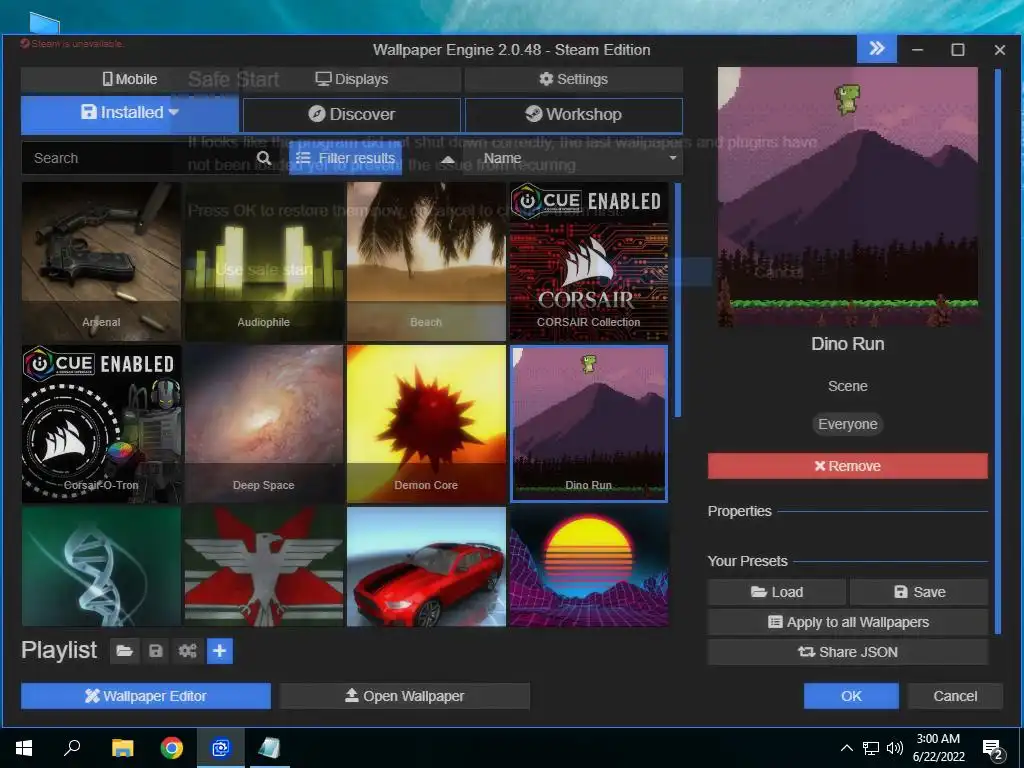
Task: Switch to the Installed tab
Action: pos(130,113)
